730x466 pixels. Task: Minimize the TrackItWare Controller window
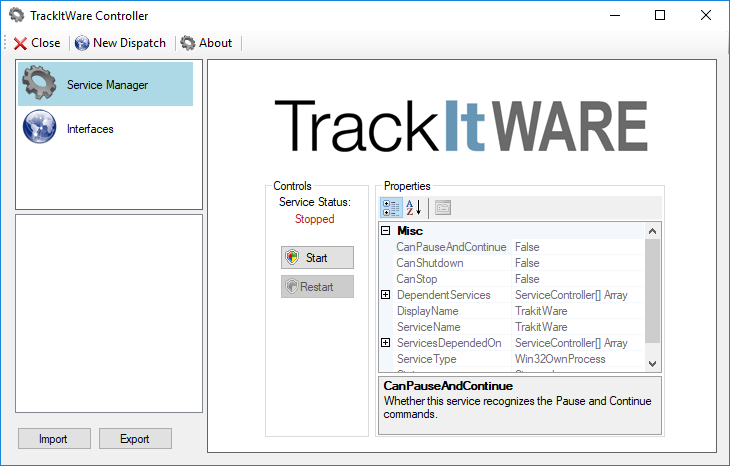pyautogui.click(x=615, y=15)
